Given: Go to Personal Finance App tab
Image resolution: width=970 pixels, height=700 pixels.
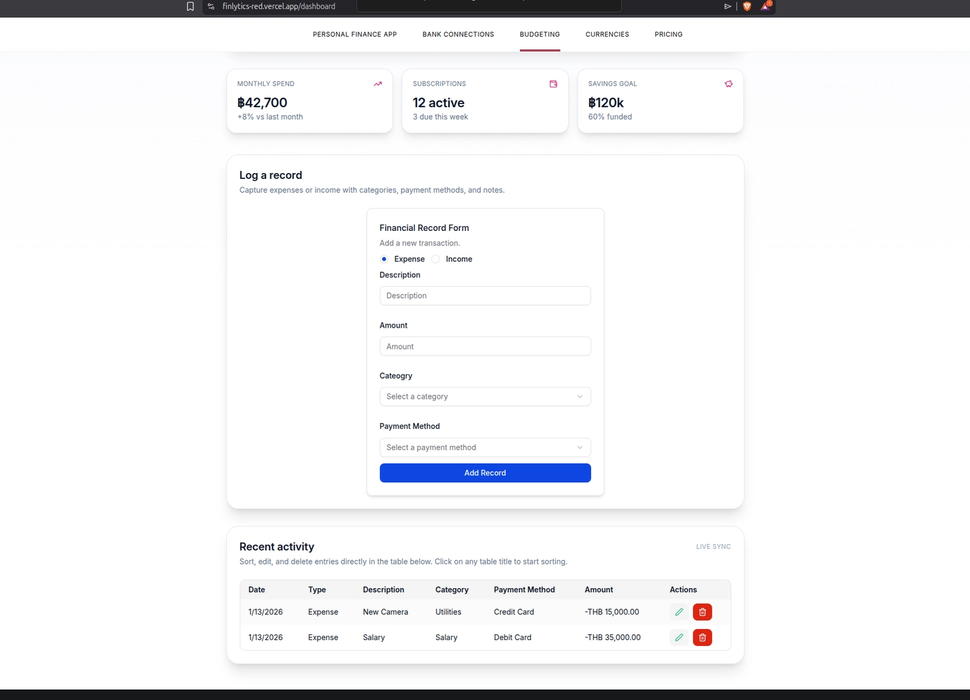Looking at the screenshot, I should pos(354,35).
